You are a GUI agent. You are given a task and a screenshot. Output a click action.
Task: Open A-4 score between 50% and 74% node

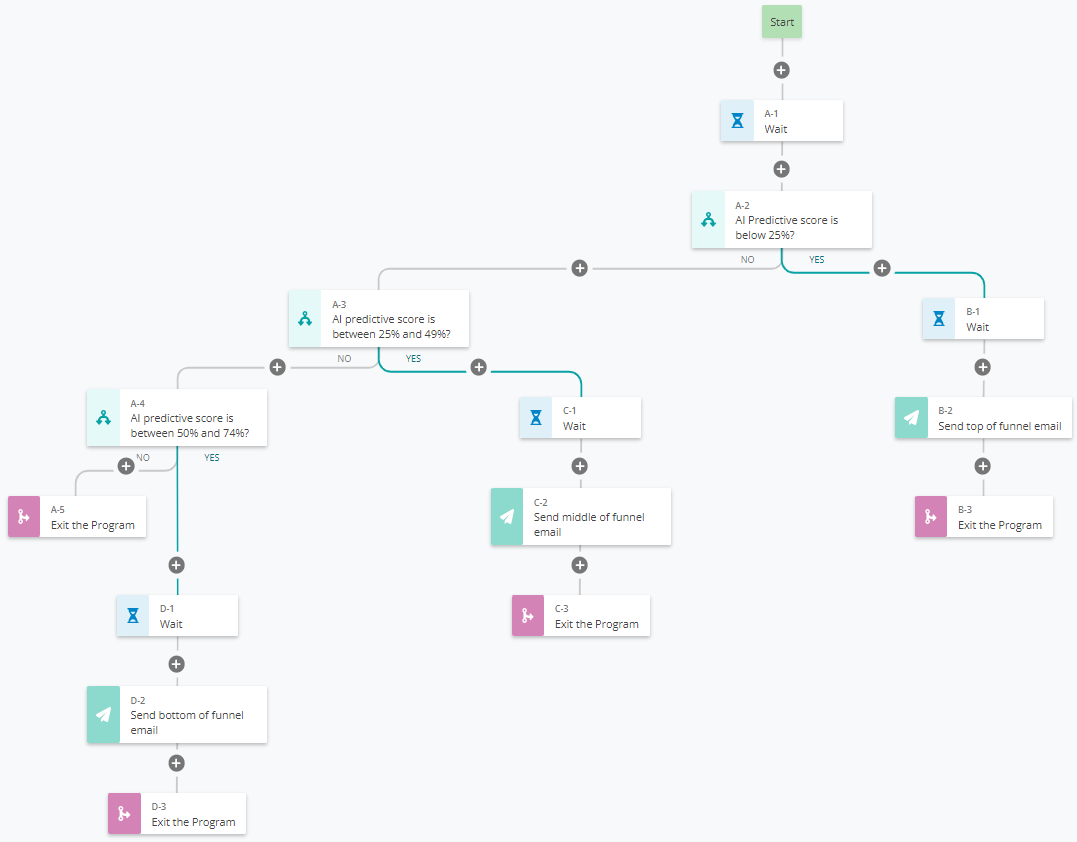click(177, 418)
